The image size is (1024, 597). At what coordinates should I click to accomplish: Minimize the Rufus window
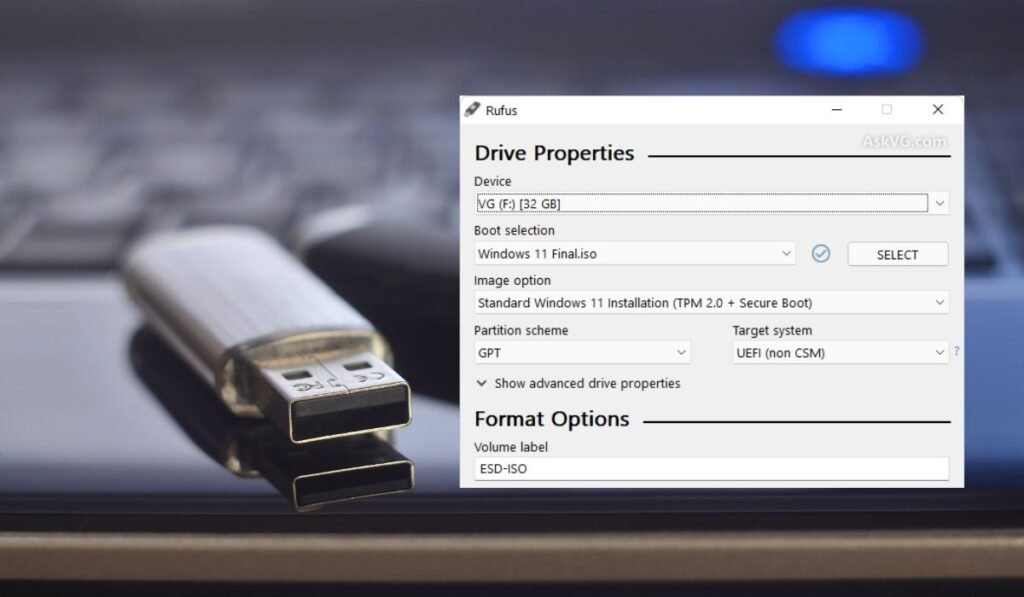click(x=836, y=110)
